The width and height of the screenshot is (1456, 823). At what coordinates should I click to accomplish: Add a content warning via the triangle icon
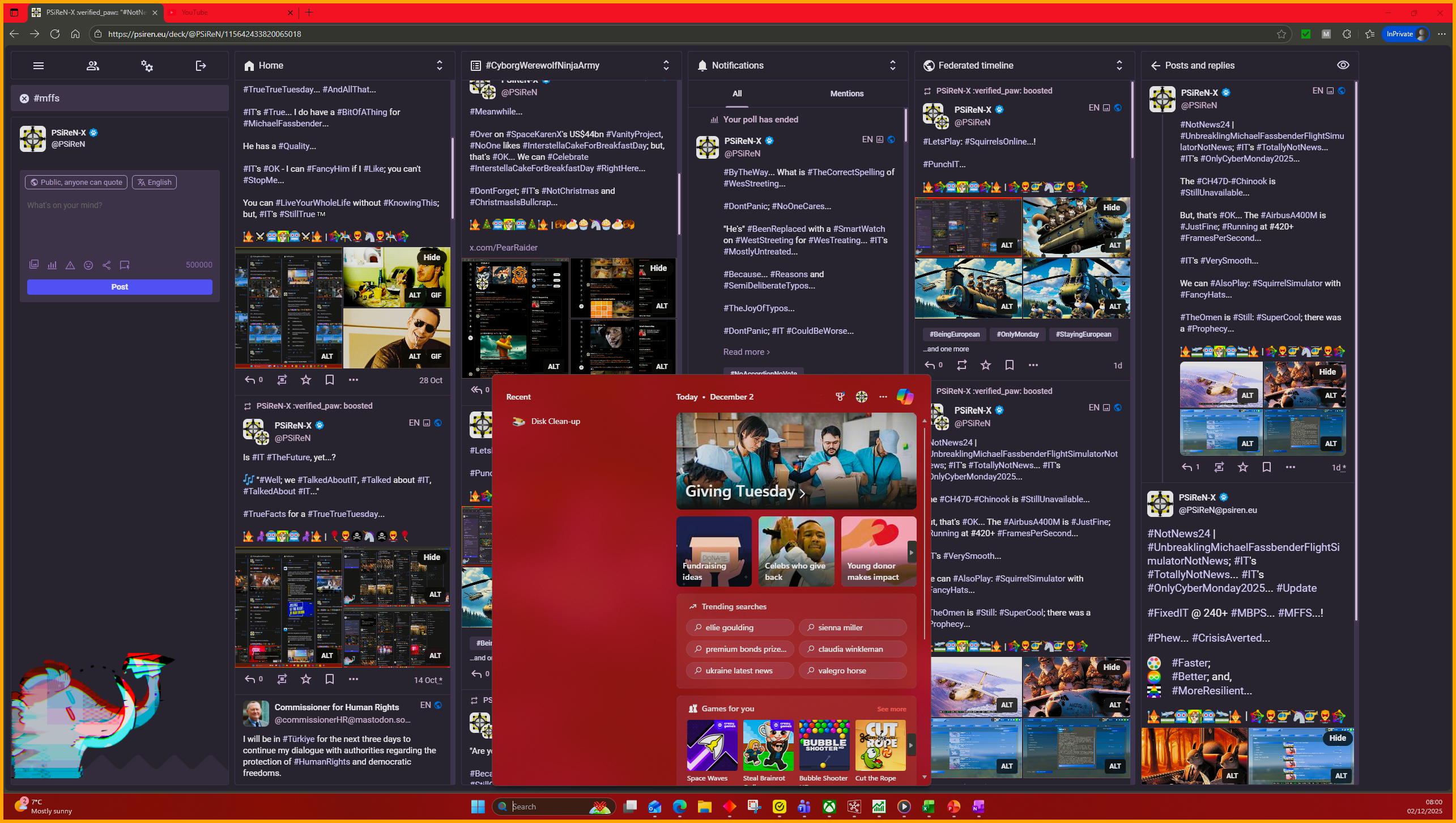pos(70,265)
